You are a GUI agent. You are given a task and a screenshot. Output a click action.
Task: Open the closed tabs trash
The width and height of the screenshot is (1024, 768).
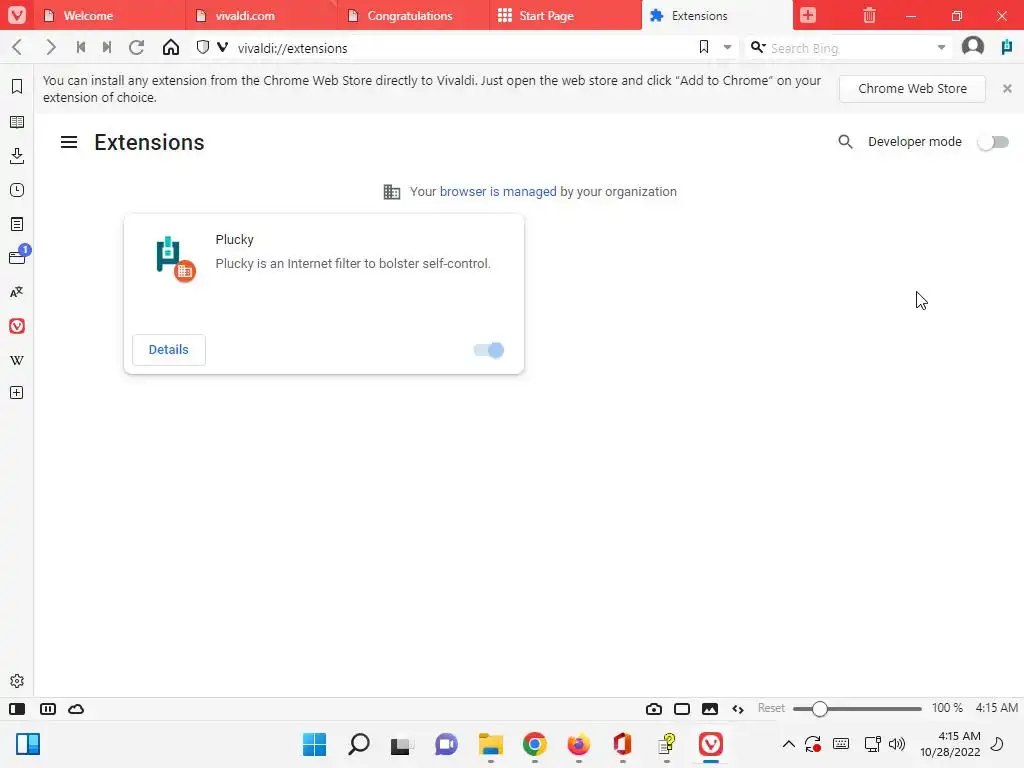(869, 15)
